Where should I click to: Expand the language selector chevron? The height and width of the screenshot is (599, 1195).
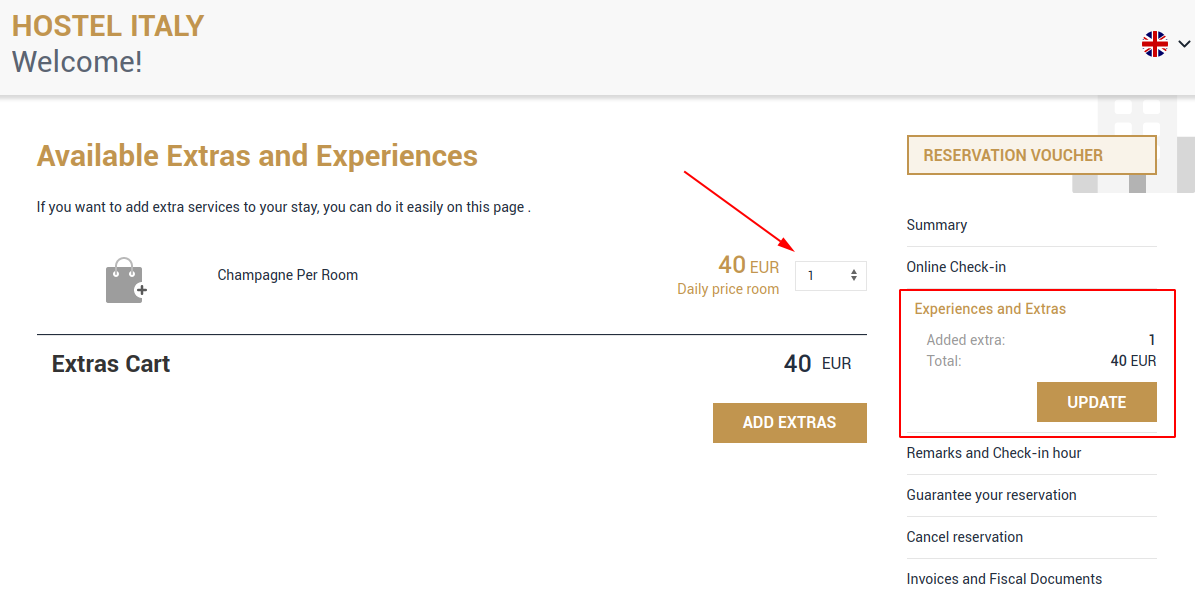pos(1184,44)
